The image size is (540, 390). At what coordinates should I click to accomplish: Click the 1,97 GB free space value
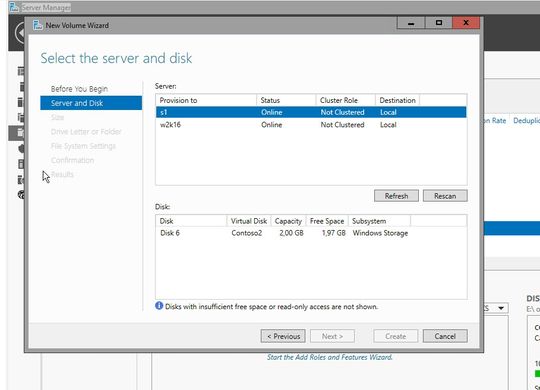(333, 233)
